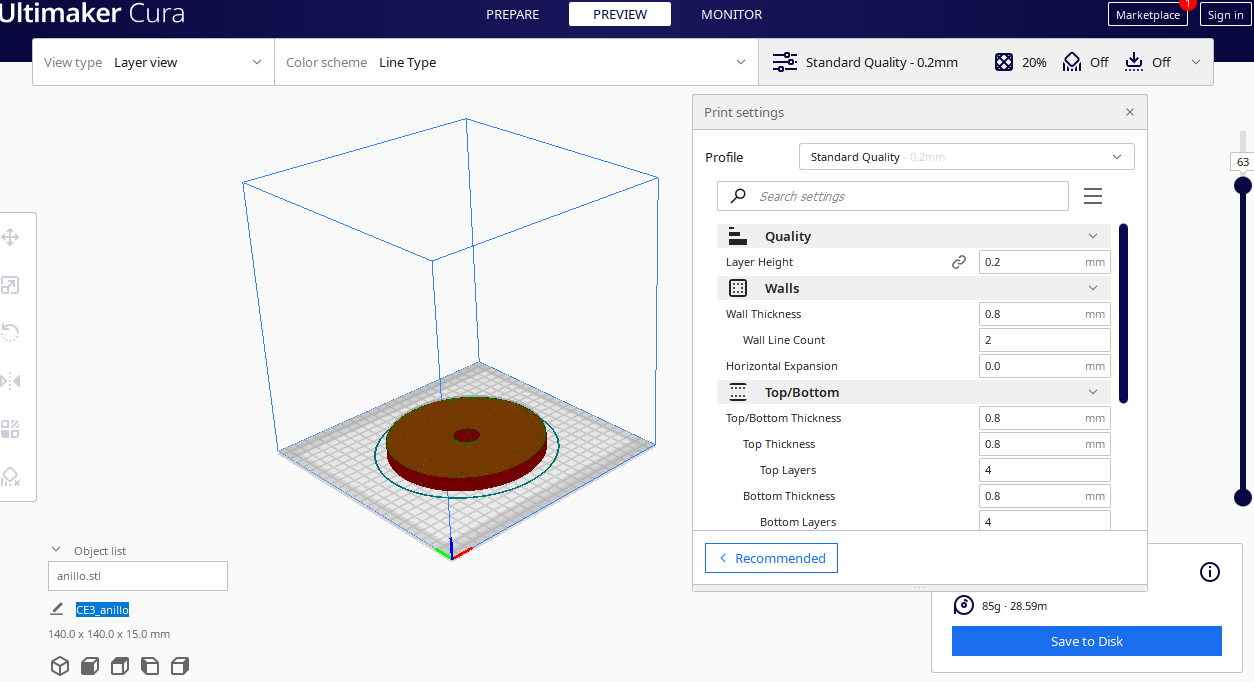The height and width of the screenshot is (682, 1254).
Task: Click the Search settings field
Action: (893, 196)
